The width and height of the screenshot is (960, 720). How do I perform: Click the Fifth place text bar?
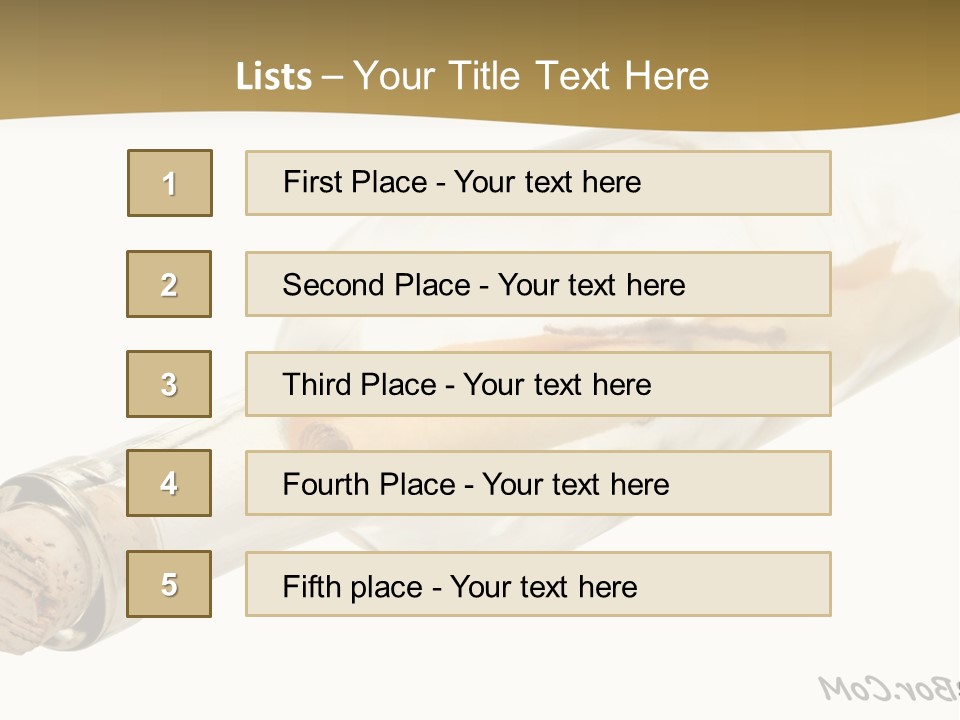pyautogui.click(x=538, y=584)
